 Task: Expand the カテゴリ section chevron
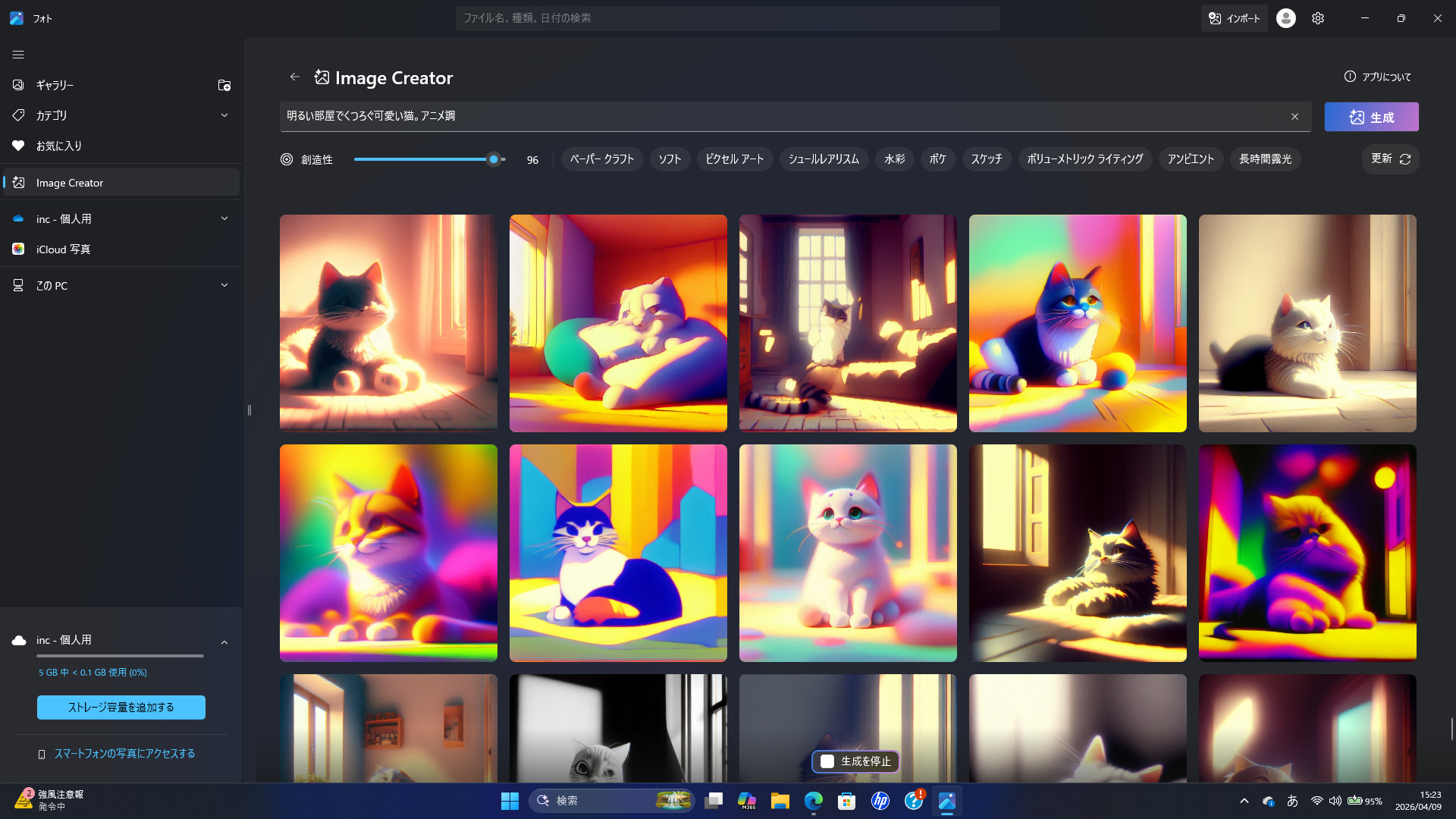[x=224, y=115]
